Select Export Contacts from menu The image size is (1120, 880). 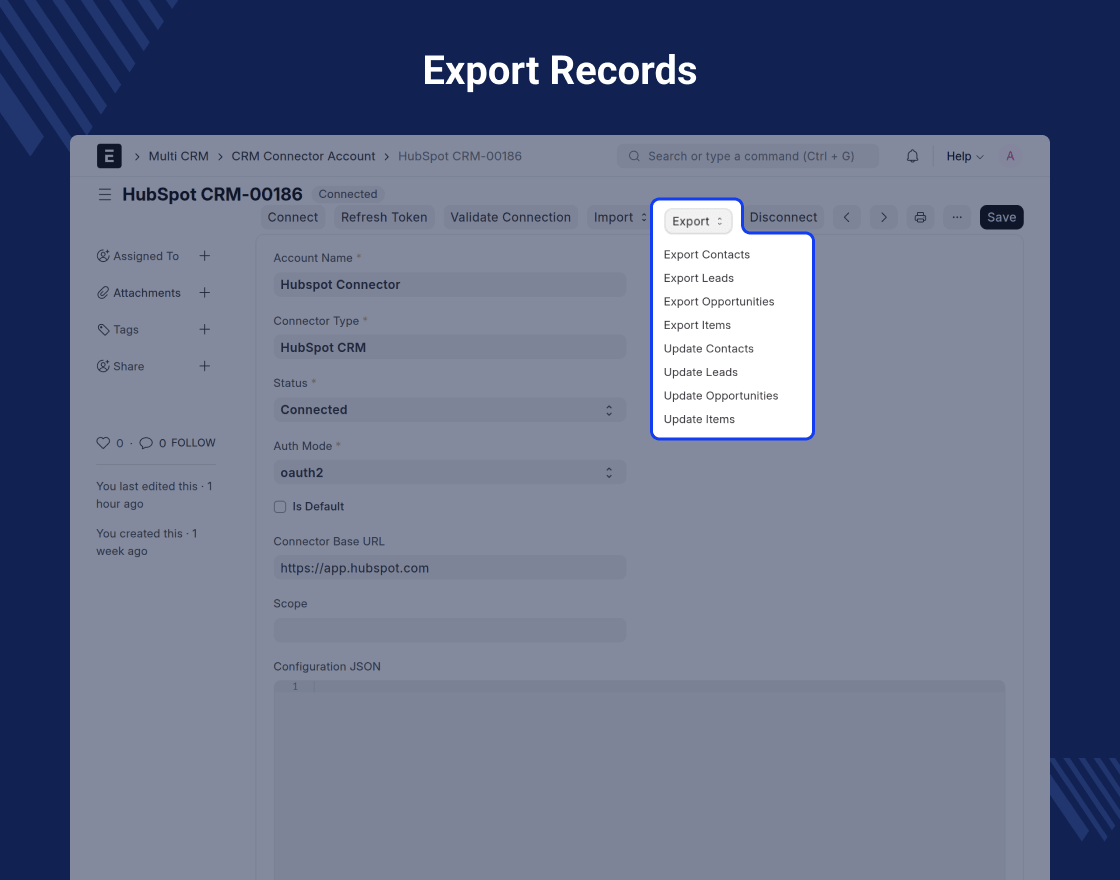pyautogui.click(x=706, y=254)
